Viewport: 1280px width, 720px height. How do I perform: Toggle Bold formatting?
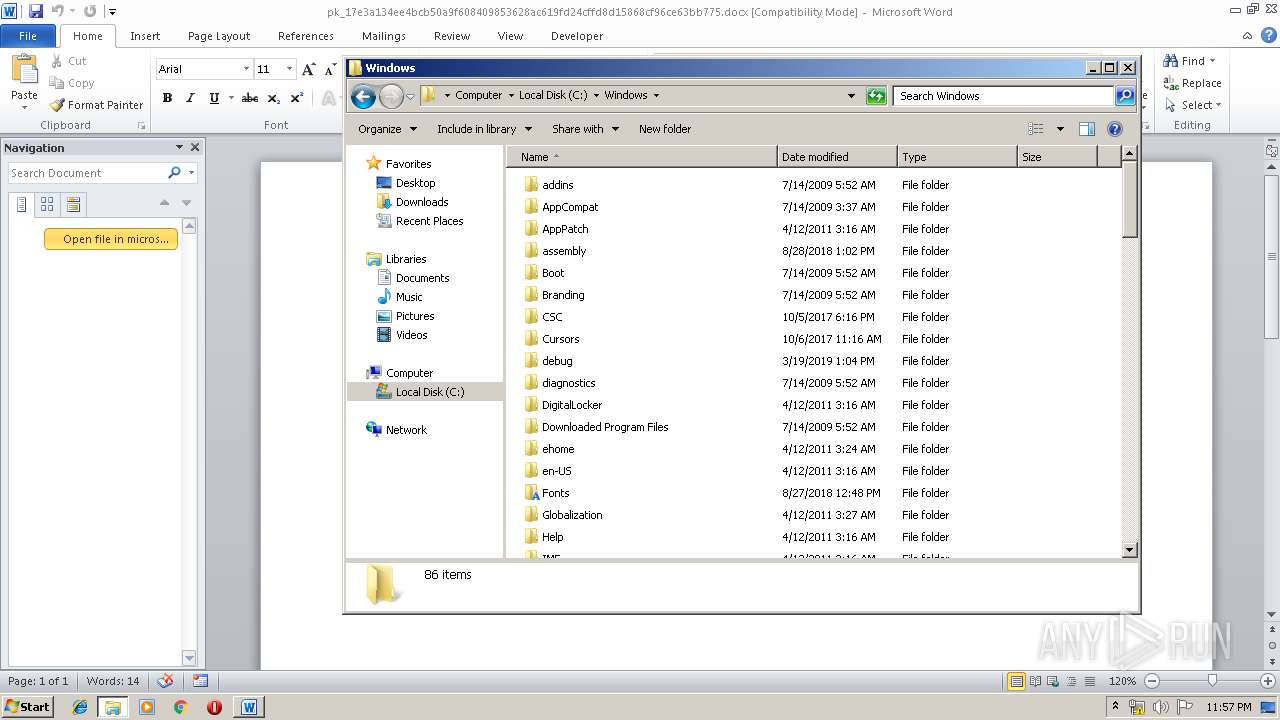click(x=167, y=98)
